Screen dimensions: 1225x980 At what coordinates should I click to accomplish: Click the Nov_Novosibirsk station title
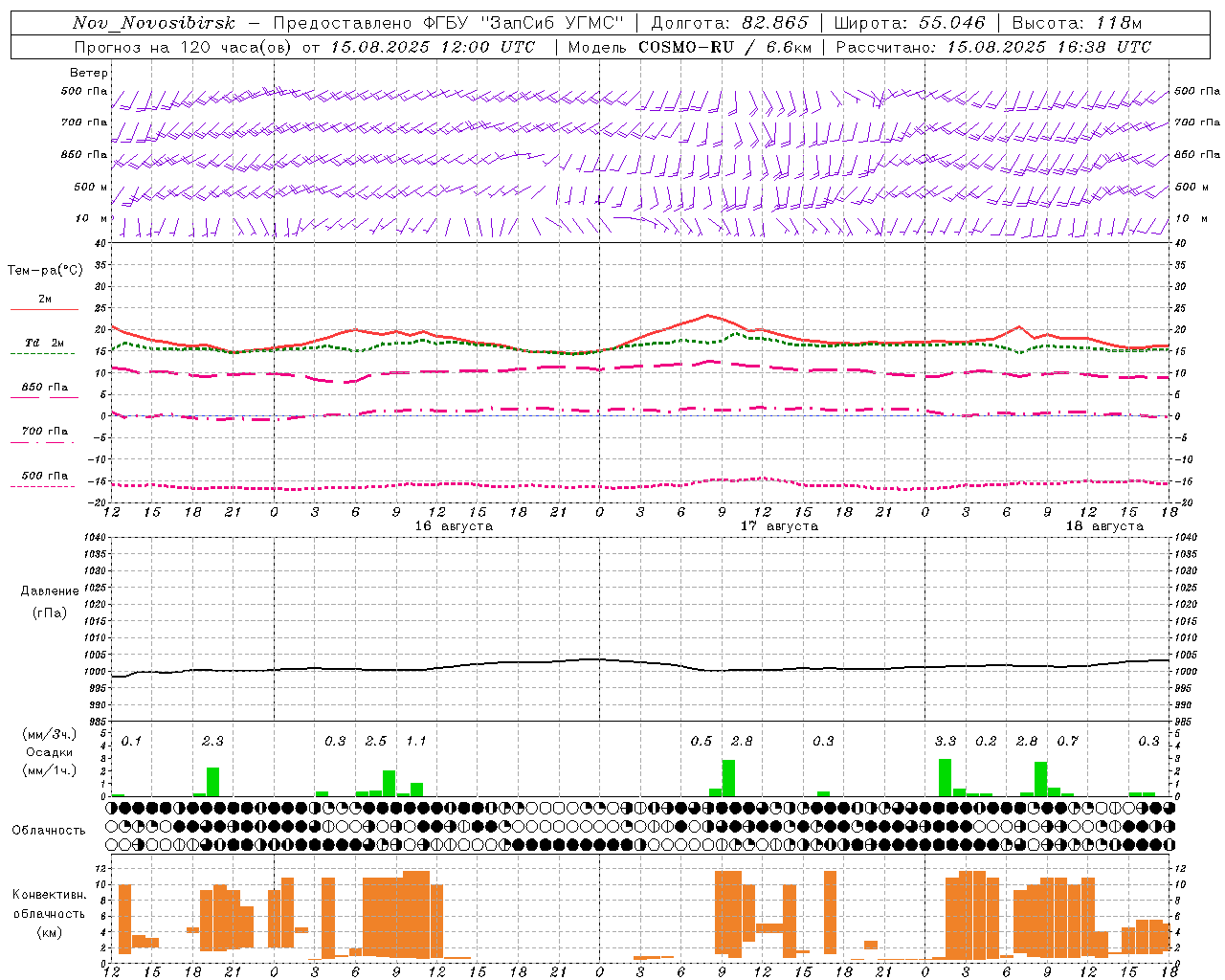[x=153, y=23]
